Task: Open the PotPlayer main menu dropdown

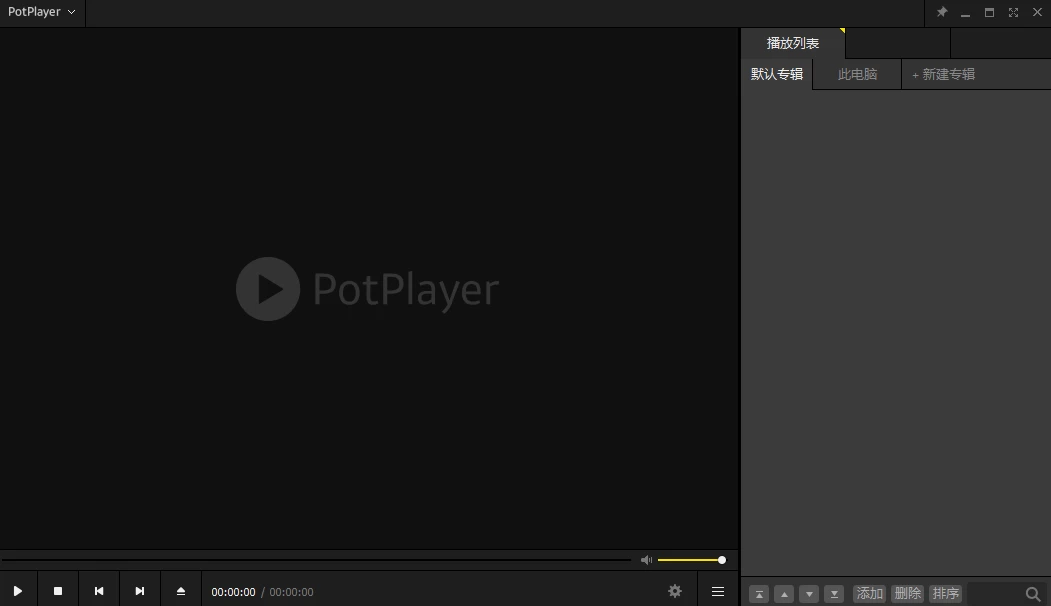Action: (x=41, y=12)
